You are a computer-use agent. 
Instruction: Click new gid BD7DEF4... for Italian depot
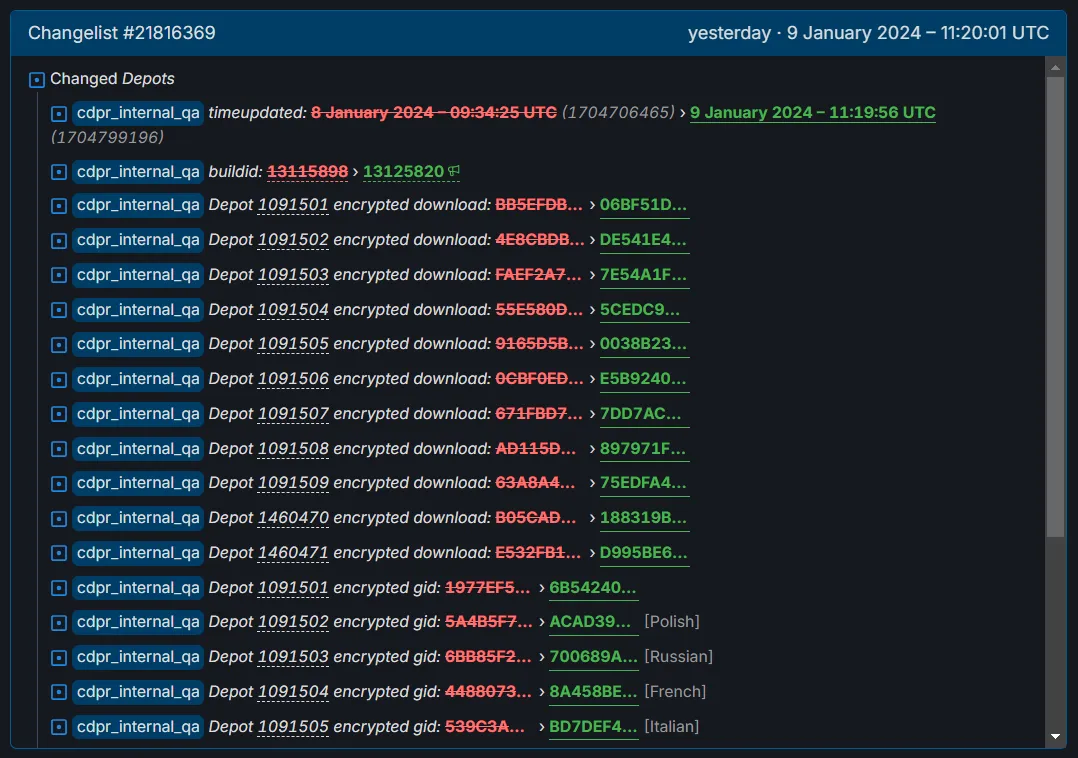pyautogui.click(x=593, y=726)
